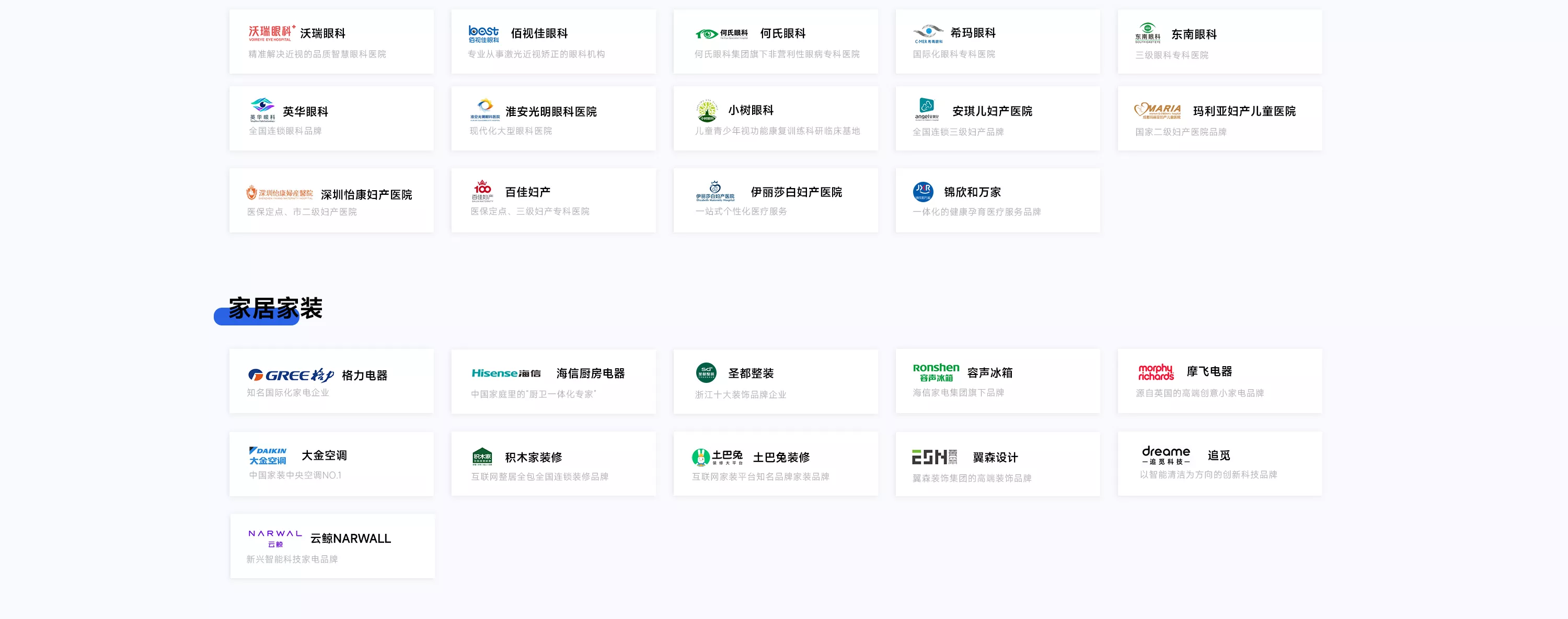Click the dreame brand logo

(1165, 455)
